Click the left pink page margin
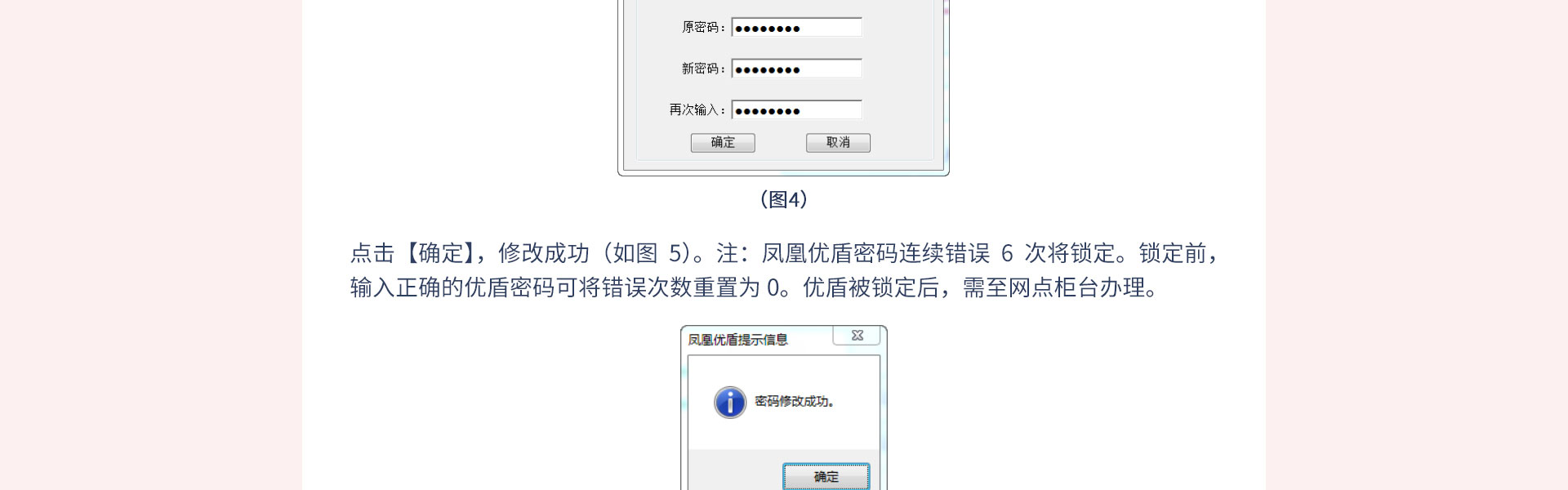 (x=151, y=245)
